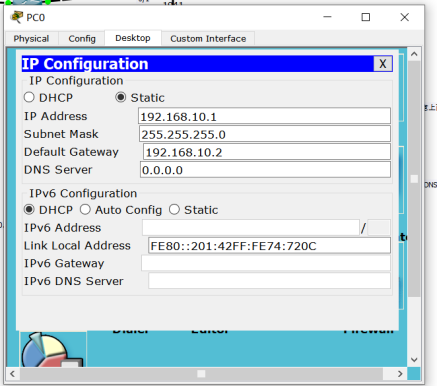Click the vertical scrollbar up arrow
This screenshot has width=438, height=387.
414,54
